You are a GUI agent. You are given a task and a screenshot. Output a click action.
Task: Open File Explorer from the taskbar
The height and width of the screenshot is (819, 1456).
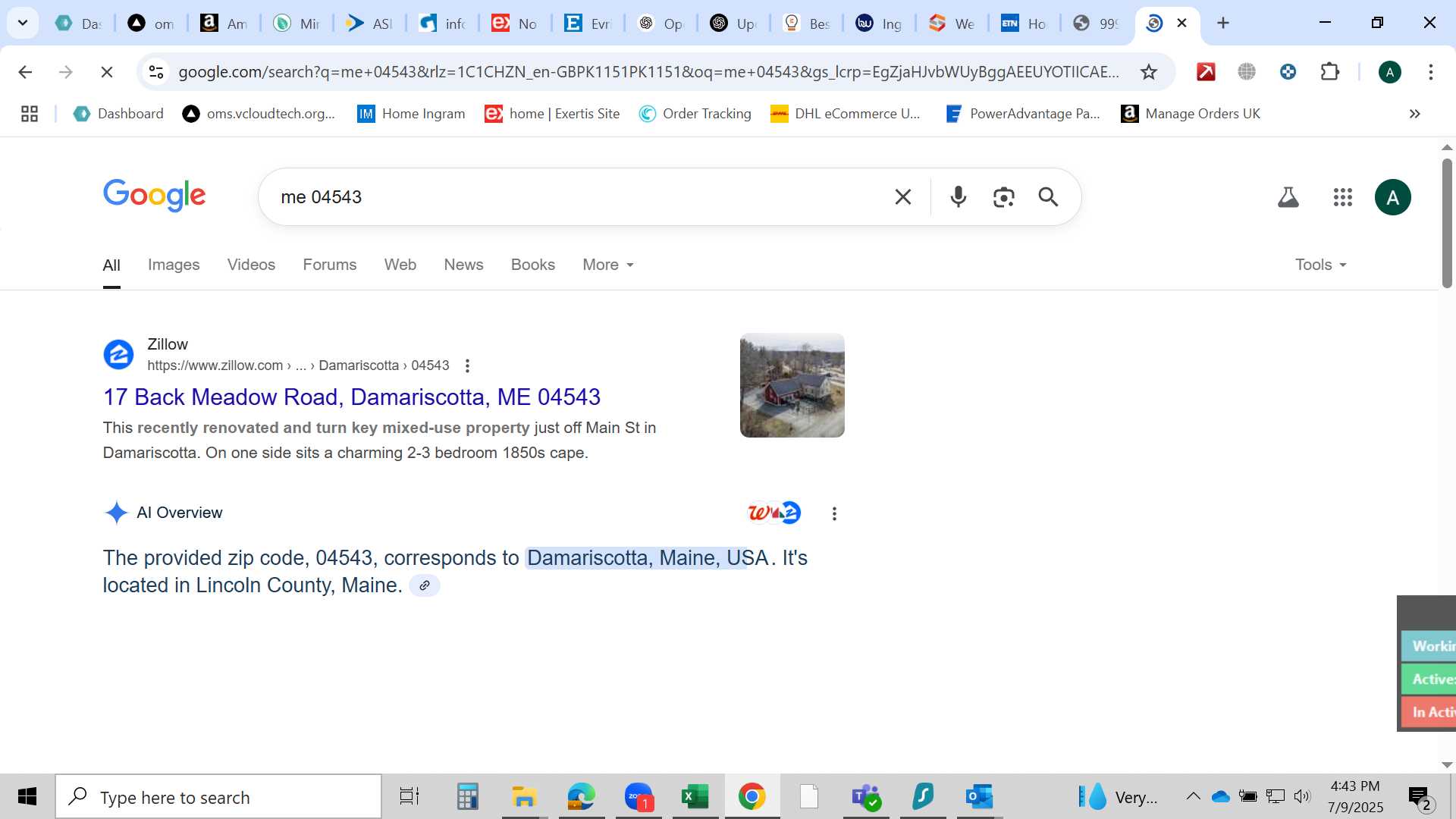click(x=524, y=797)
